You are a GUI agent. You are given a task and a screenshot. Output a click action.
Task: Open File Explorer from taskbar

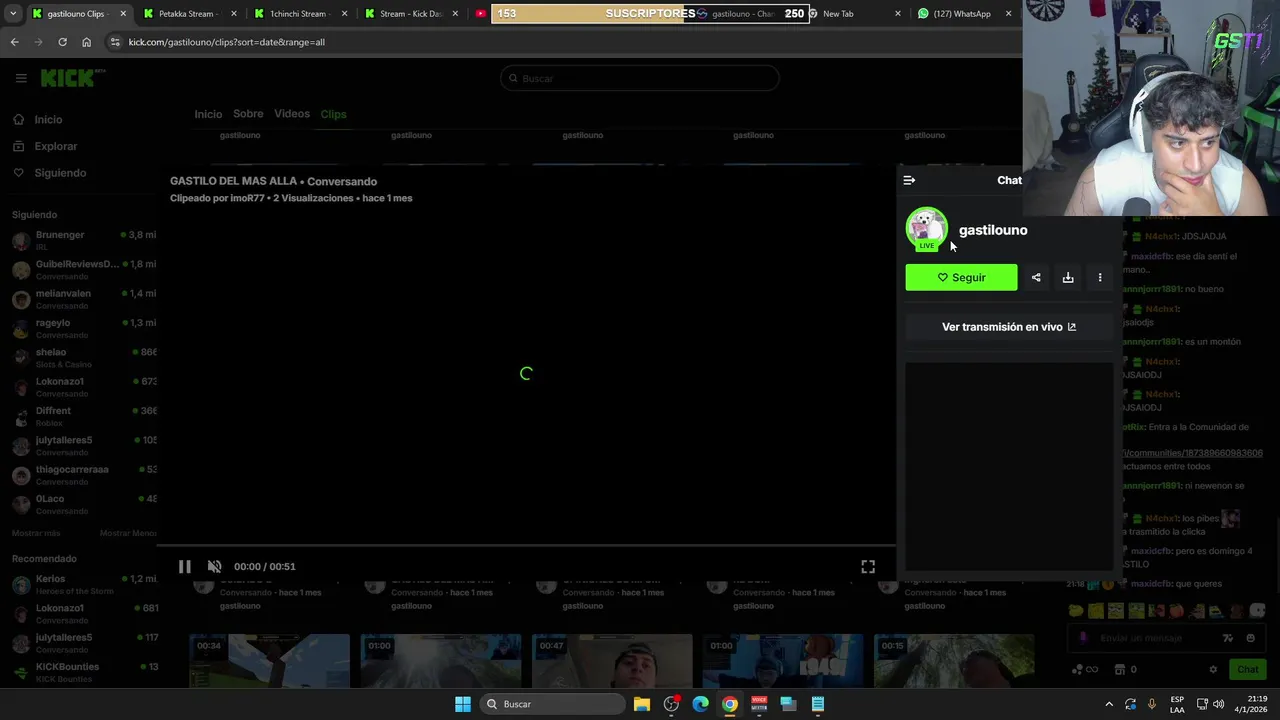[x=642, y=704]
